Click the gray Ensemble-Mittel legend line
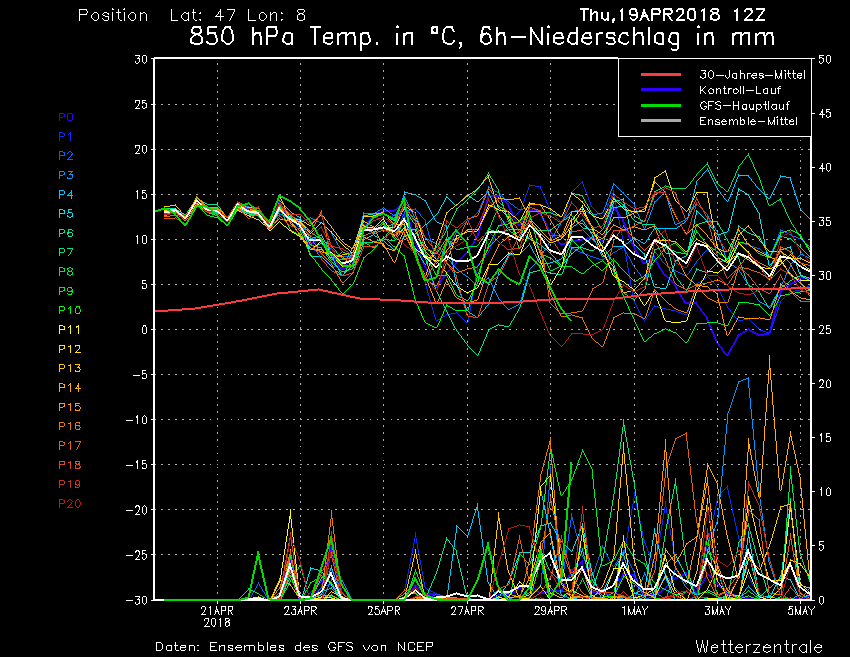This screenshot has height=657, width=850. coord(660,121)
